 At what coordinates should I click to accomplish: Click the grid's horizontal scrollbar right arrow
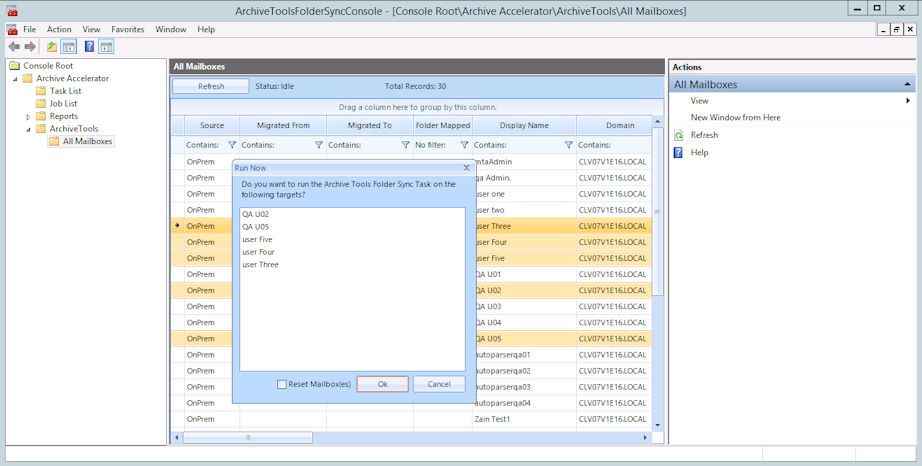click(645, 438)
